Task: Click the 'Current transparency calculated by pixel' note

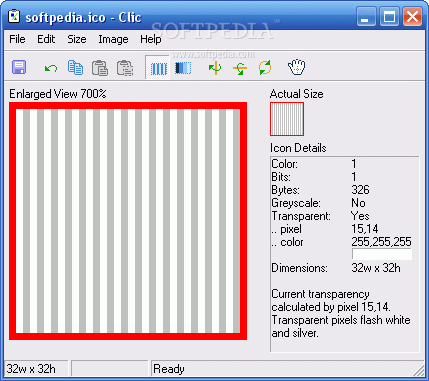Action: [x=341, y=313]
